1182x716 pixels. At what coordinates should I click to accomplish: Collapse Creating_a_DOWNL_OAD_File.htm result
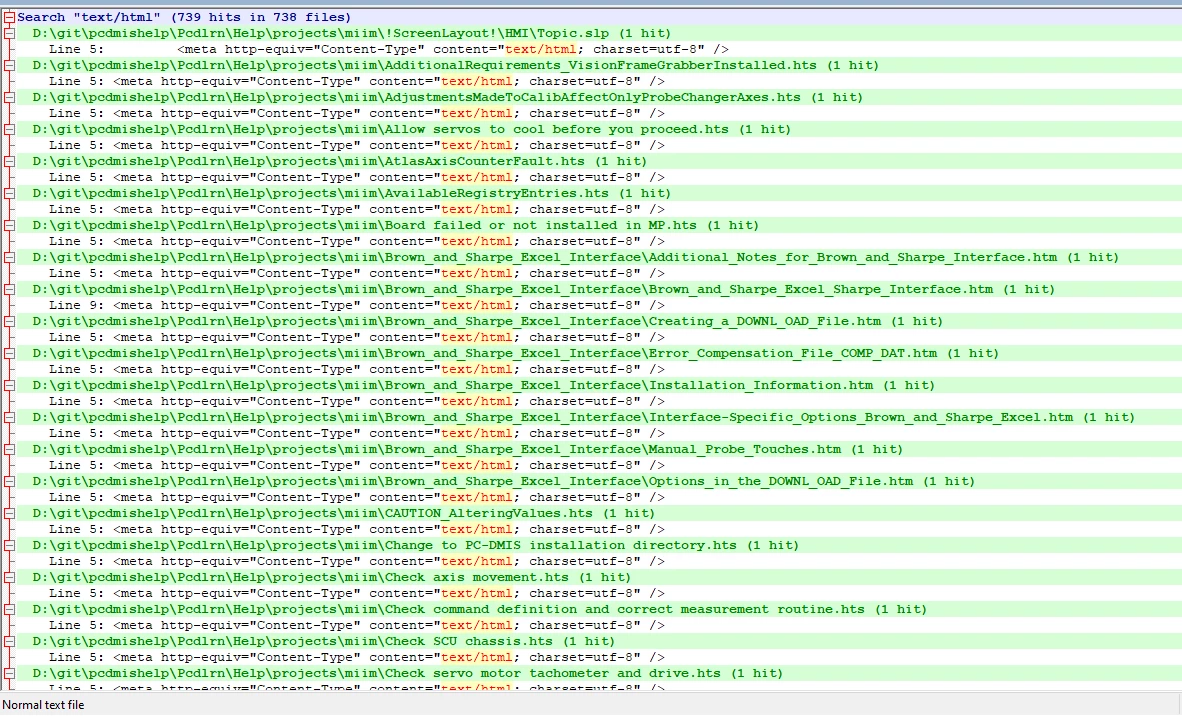pyautogui.click(x=9, y=321)
